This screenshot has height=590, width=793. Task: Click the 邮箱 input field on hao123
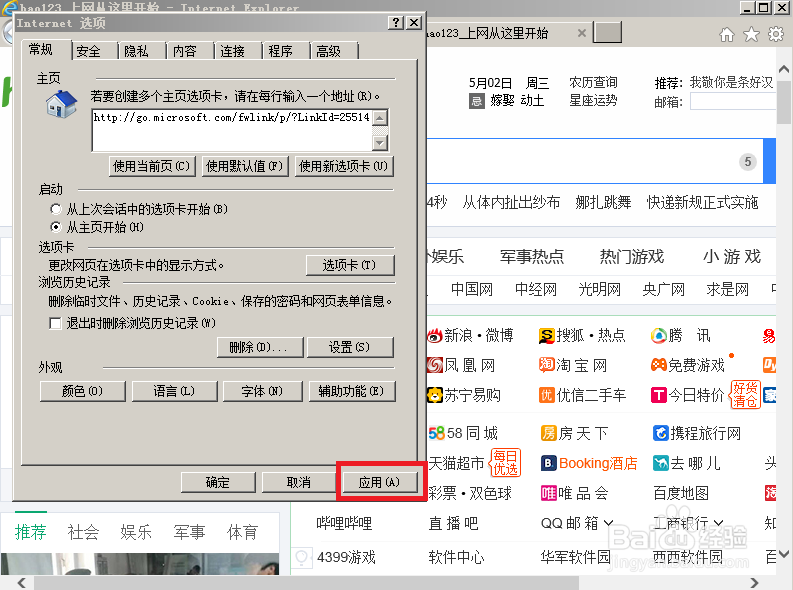coord(733,102)
